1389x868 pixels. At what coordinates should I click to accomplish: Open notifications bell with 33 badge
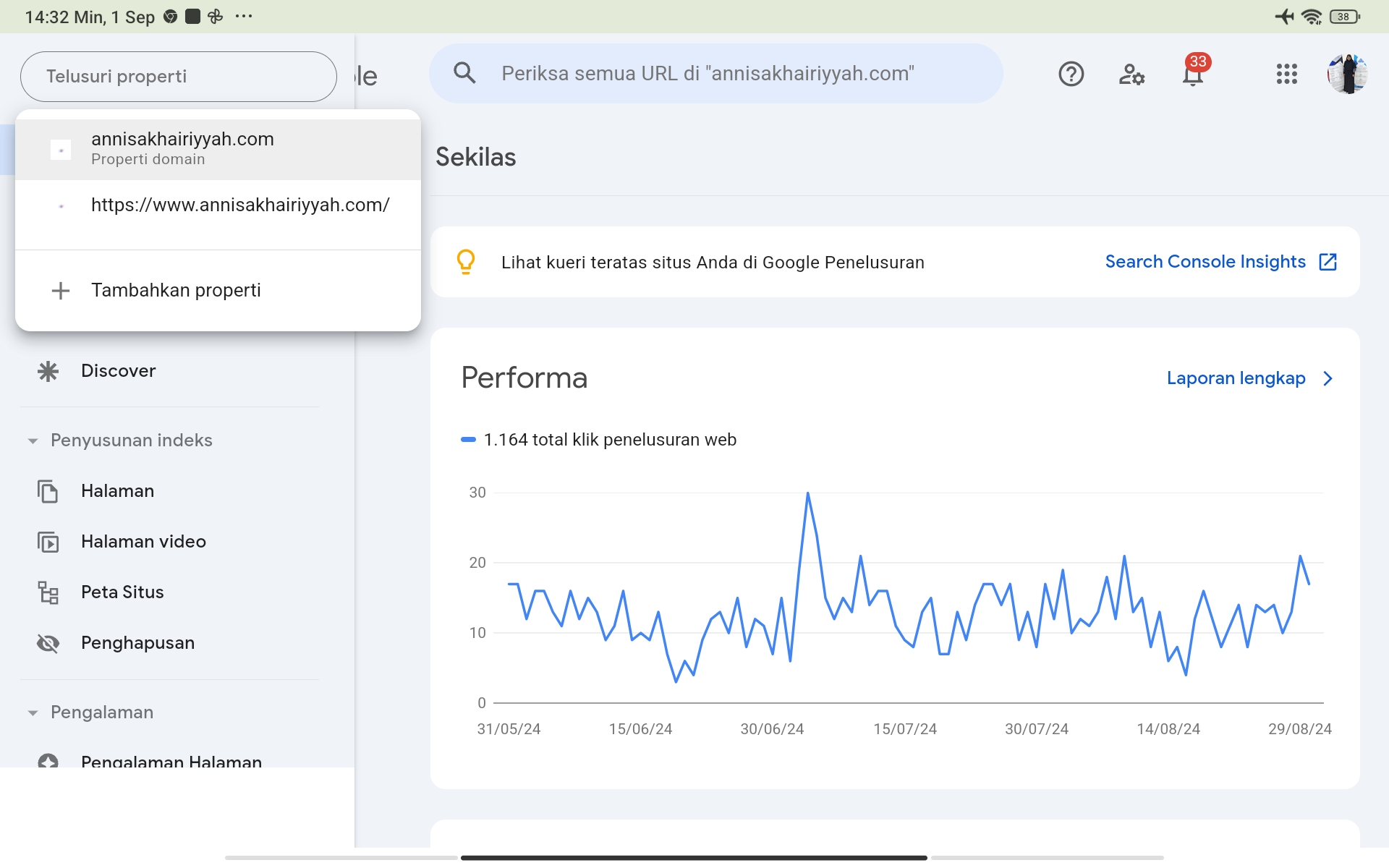1194,72
